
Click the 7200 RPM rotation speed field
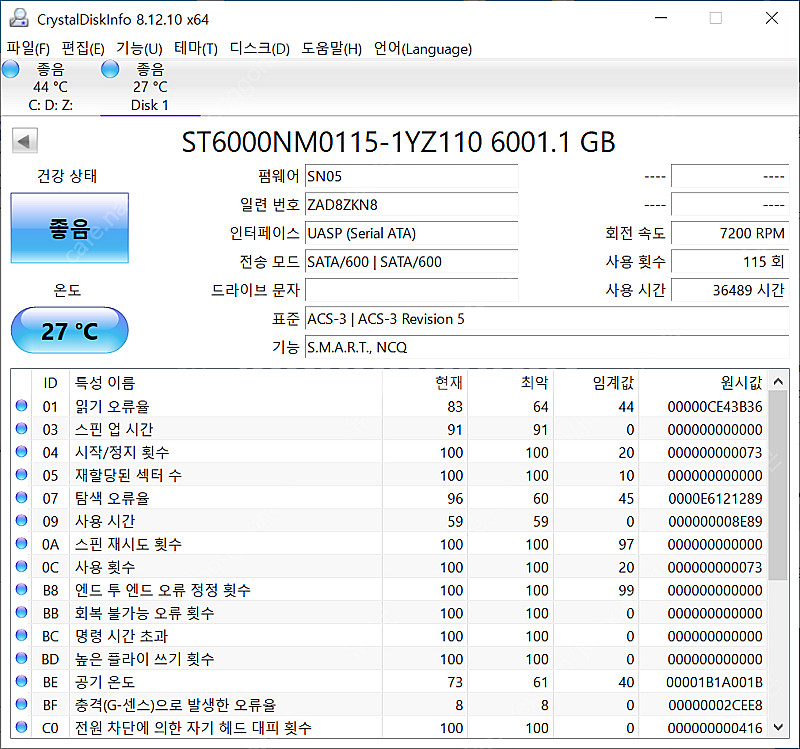click(730, 234)
